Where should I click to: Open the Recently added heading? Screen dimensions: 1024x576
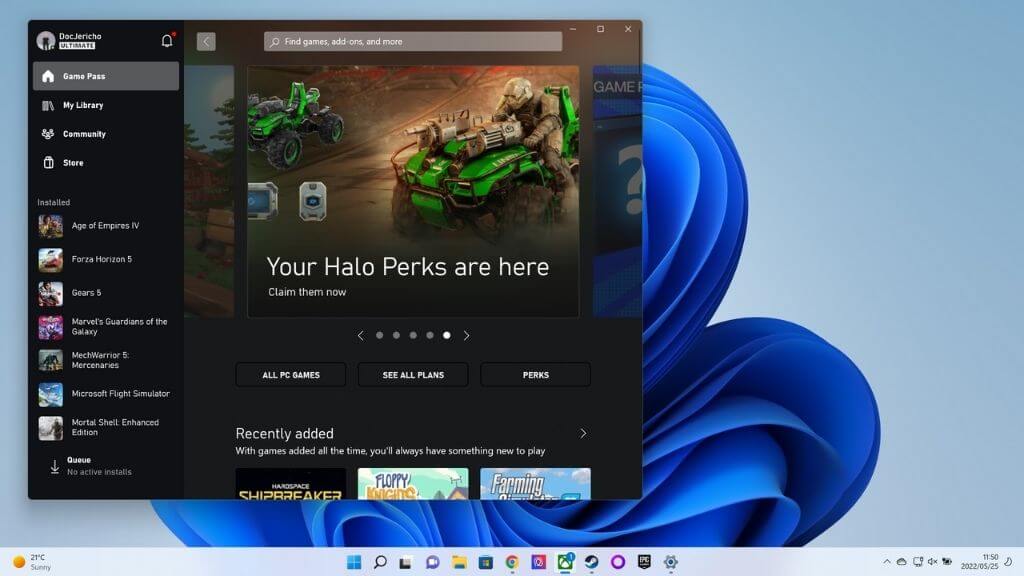pyautogui.click(x=285, y=434)
